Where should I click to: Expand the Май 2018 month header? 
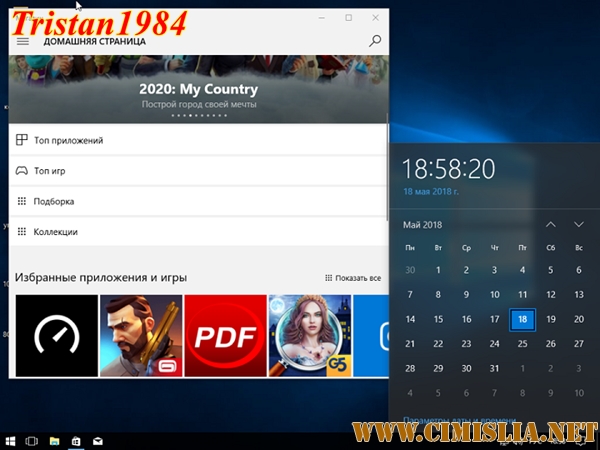point(423,225)
